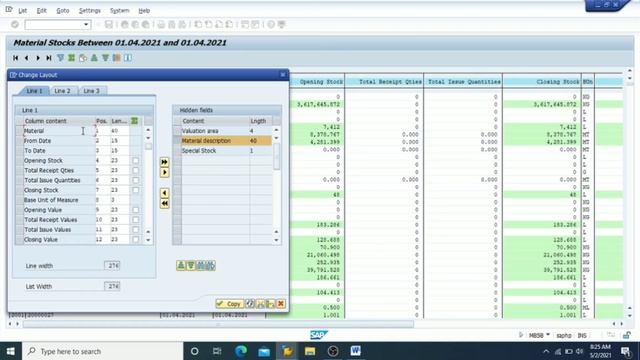
Task: Tick total checkbox for Opening Stock
Action: coord(135,160)
